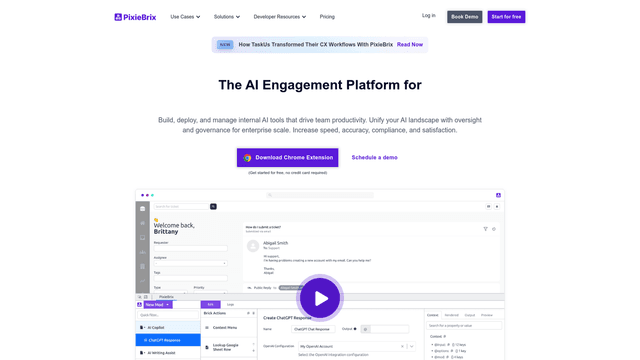Image resolution: width=640 pixels, height=360 pixels.
Task: Select the Lookup Google Sheet Row brick
Action: [x=229, y=347]
